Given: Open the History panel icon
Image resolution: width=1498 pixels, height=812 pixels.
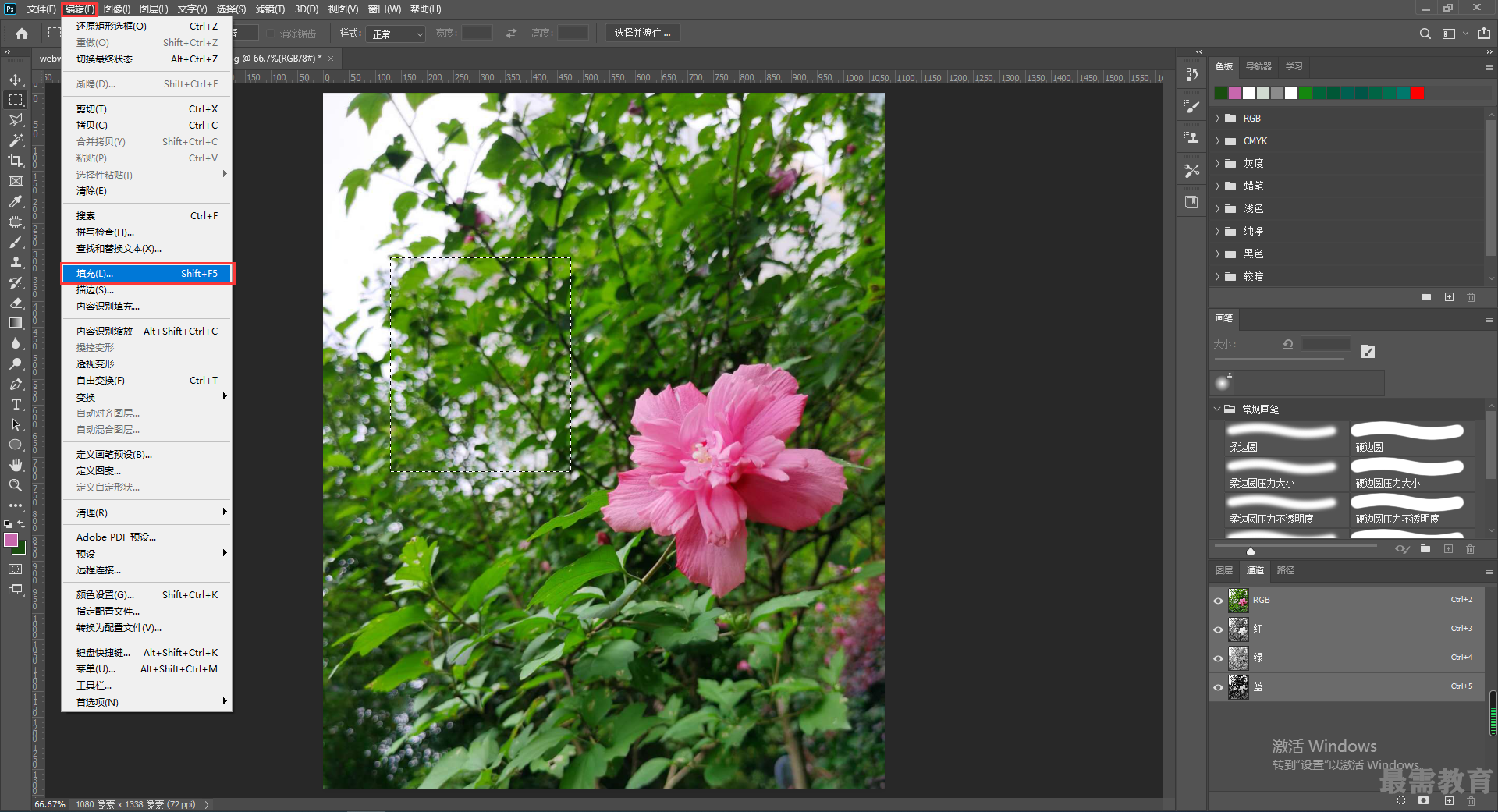Looking at the screenshot, I should 1191,75.
